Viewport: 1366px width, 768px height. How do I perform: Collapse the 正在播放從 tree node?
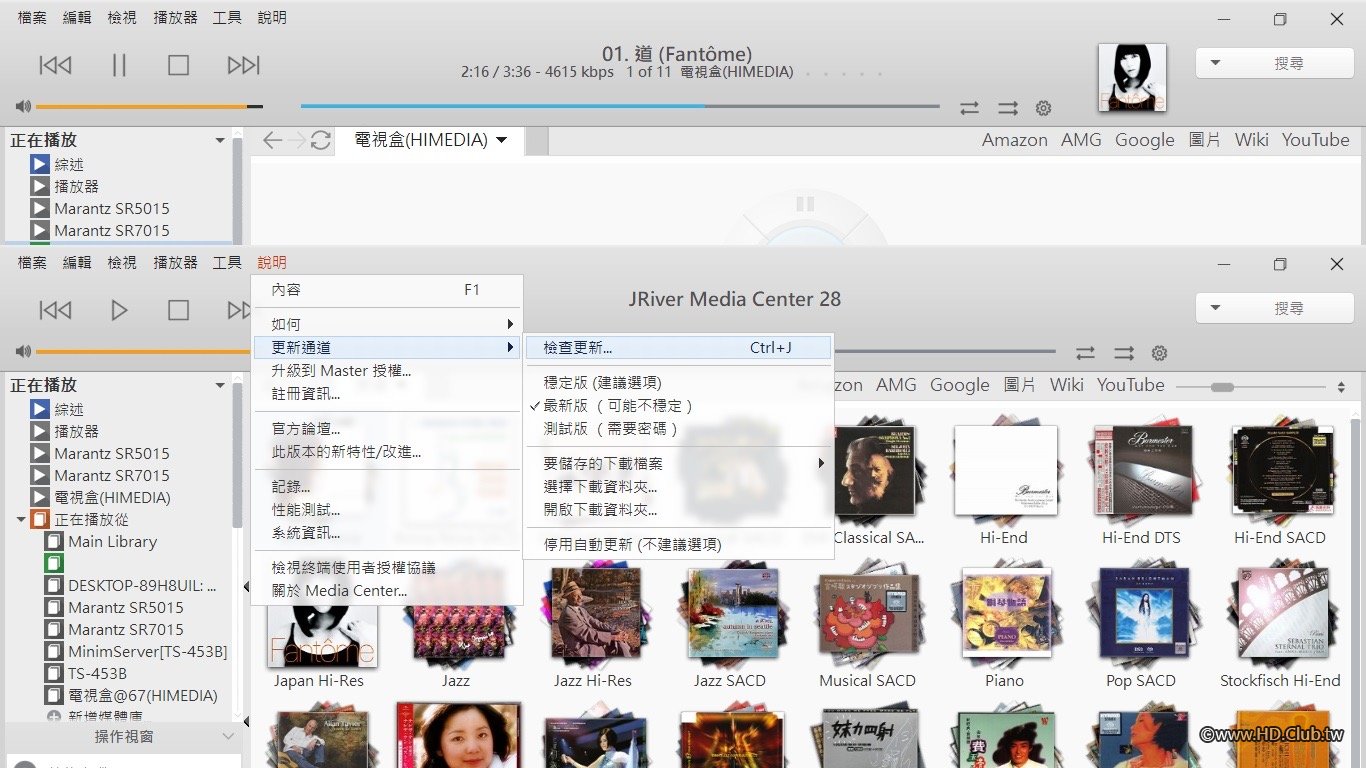(21, 520)
